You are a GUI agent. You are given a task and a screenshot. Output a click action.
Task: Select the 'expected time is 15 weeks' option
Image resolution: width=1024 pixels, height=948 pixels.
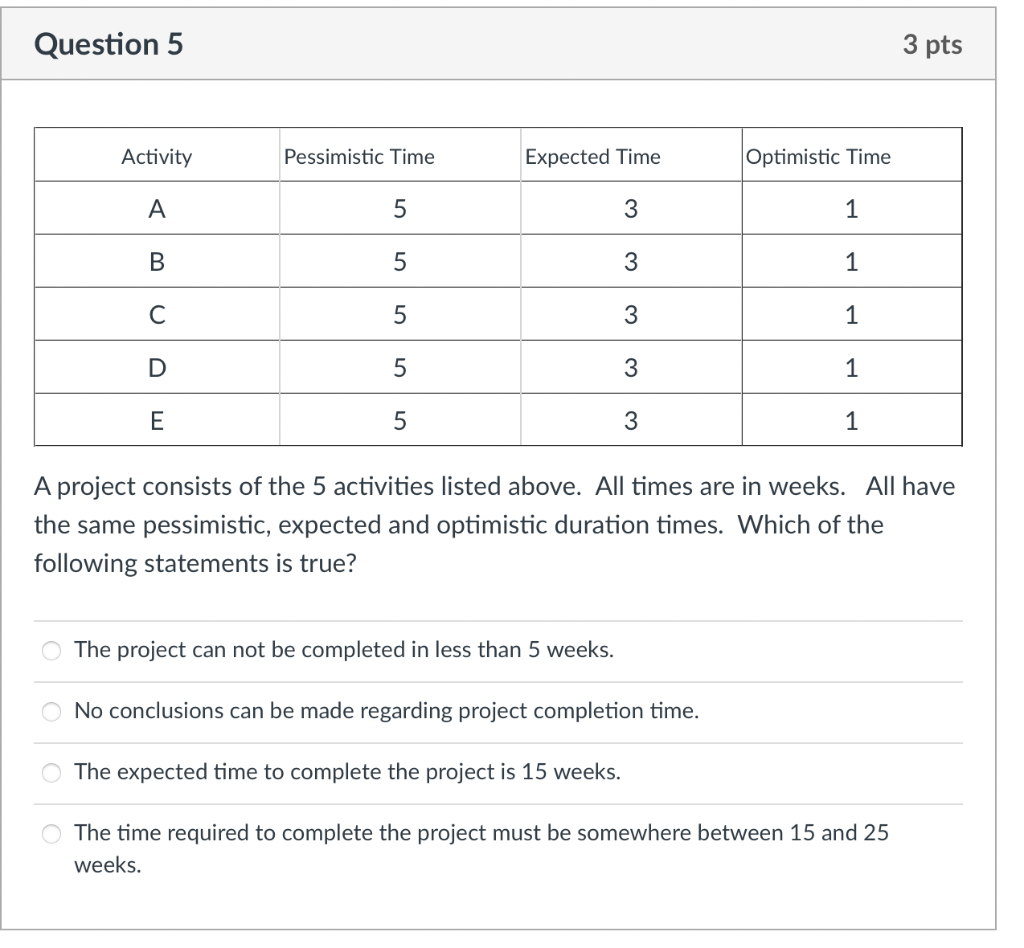[x=51, y=772]
